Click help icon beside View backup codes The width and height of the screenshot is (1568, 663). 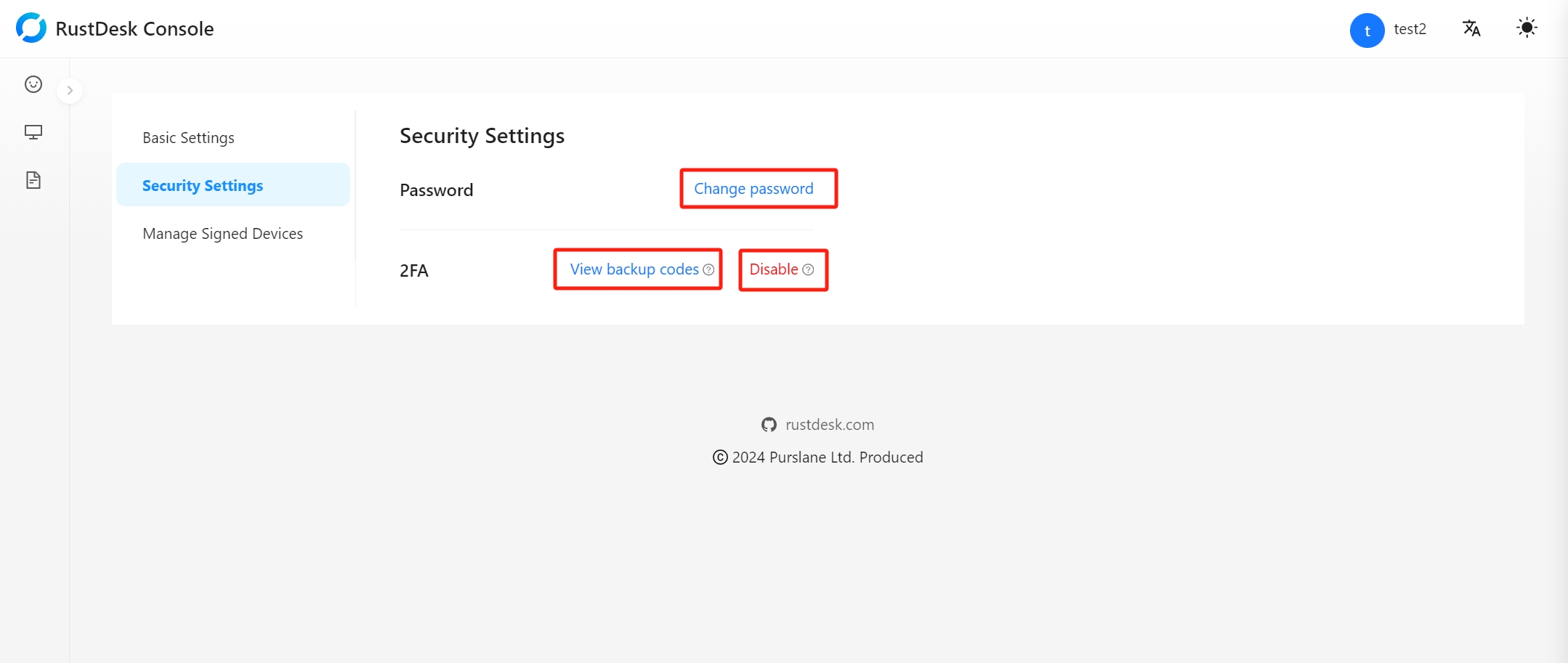(x=709, y=270)
